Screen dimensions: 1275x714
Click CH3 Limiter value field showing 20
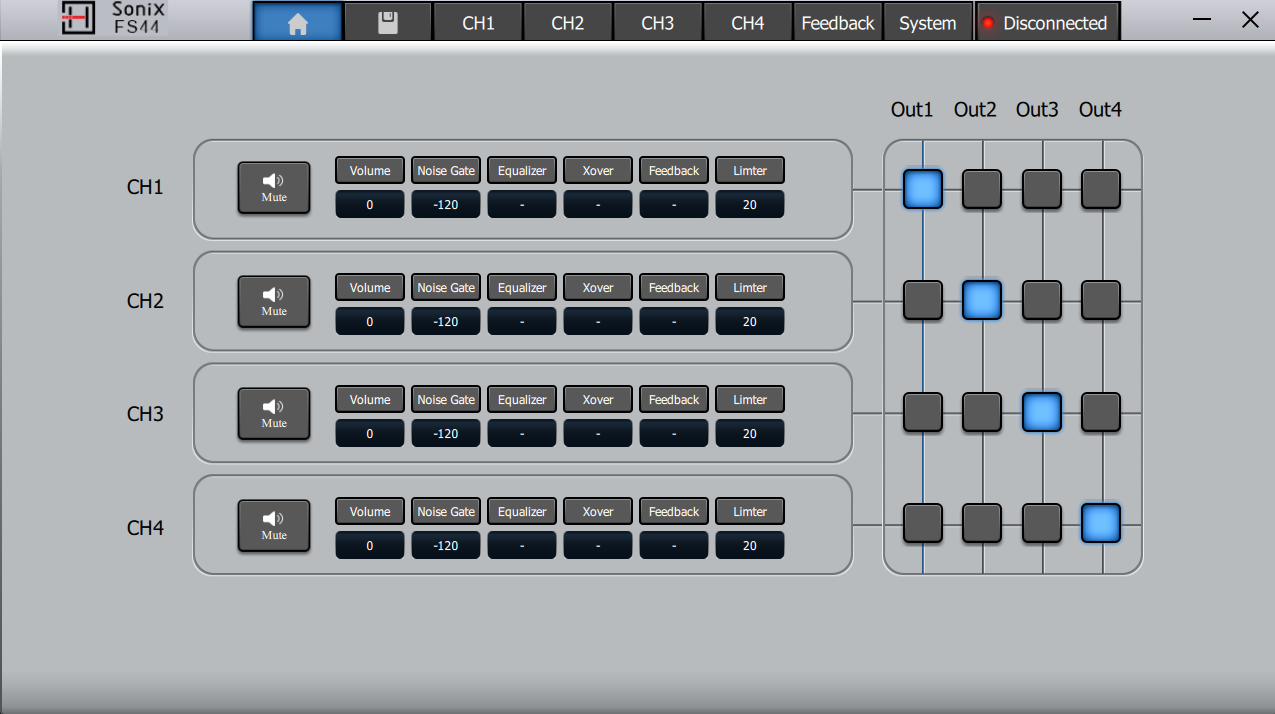[x=750, y=434]
